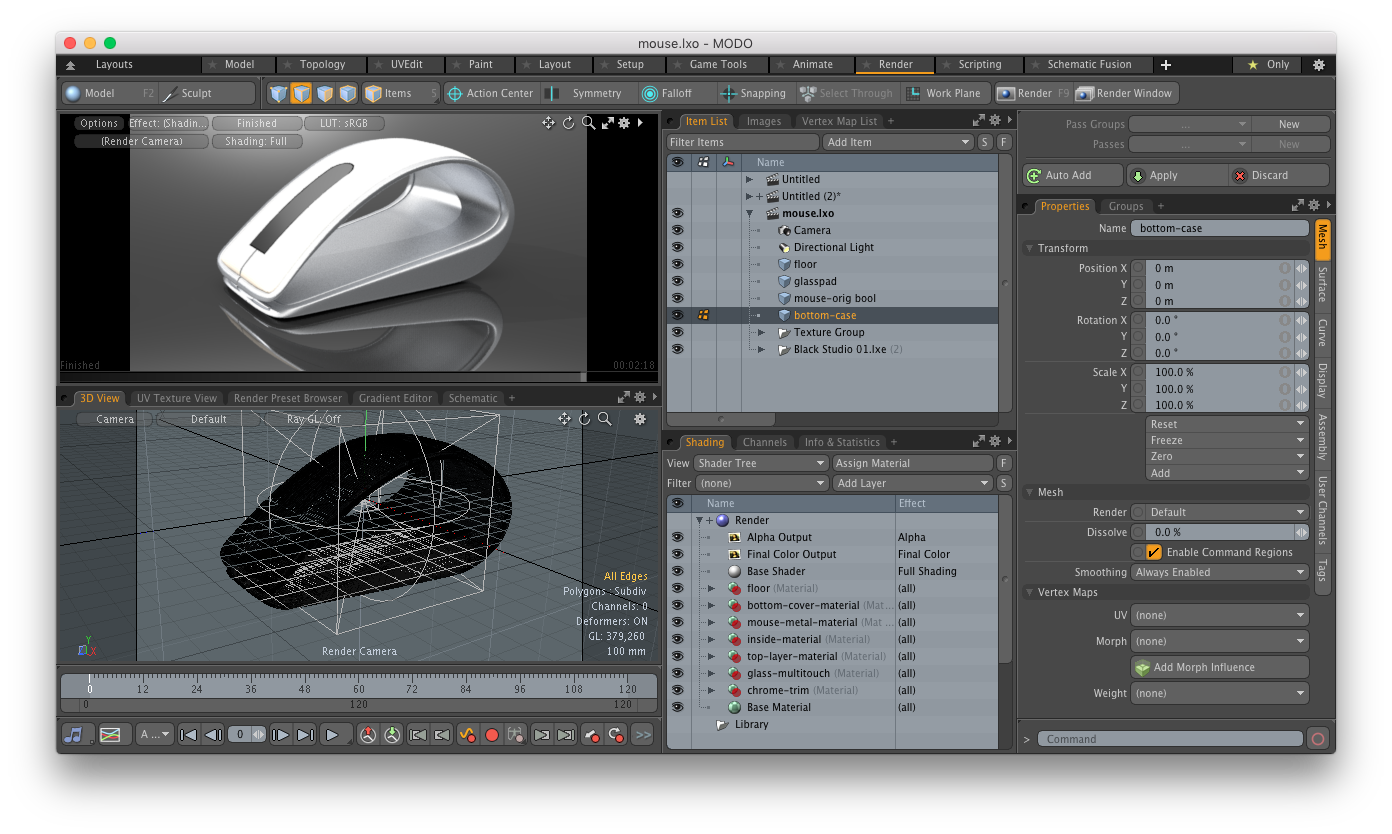Toggle visibility of Directional Light
The width and height of the screenshot is (1392, 834).
coord(677,247)
